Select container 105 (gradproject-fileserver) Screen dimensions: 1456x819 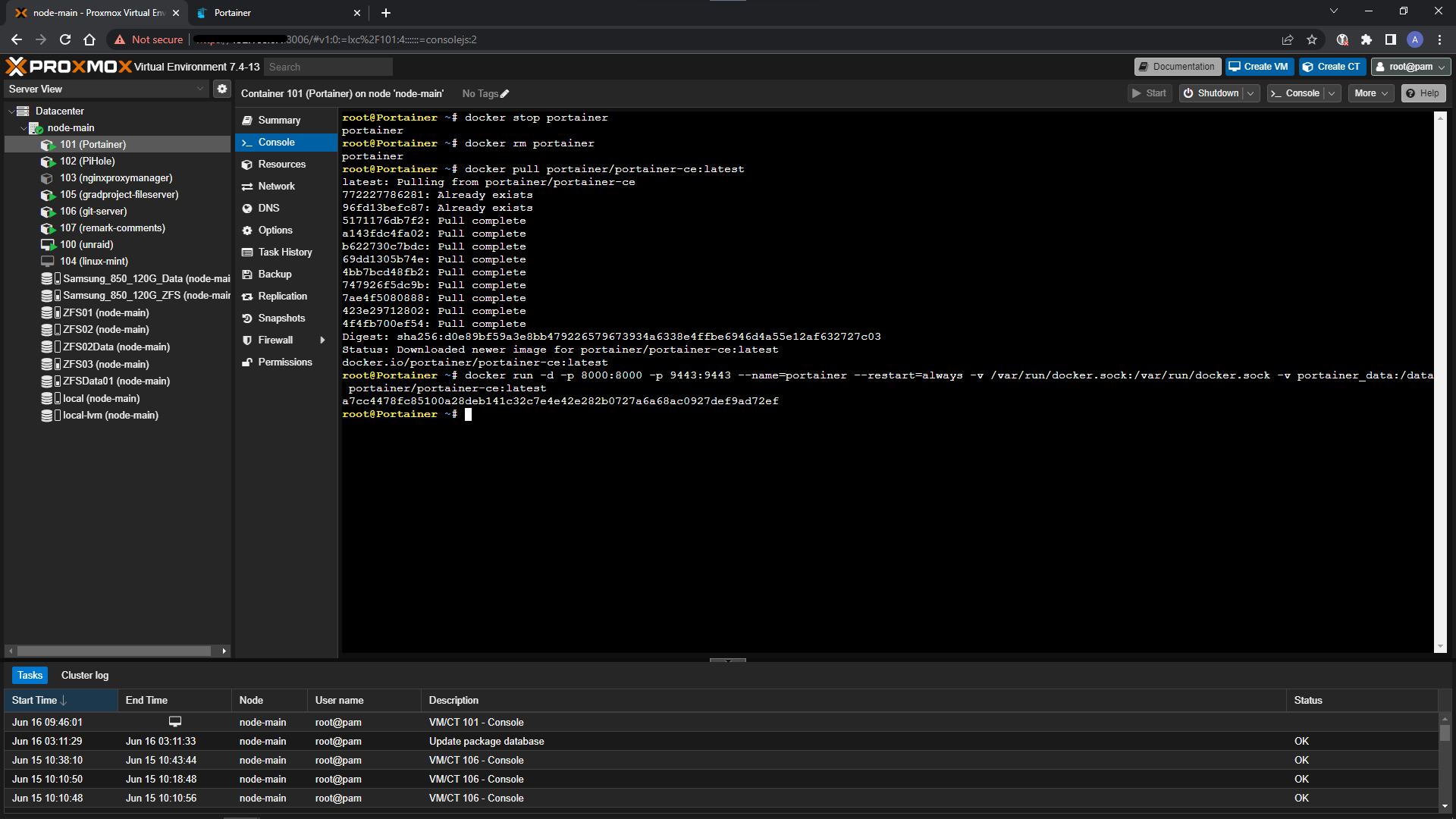pyautogui.click(x=119, y=194)
